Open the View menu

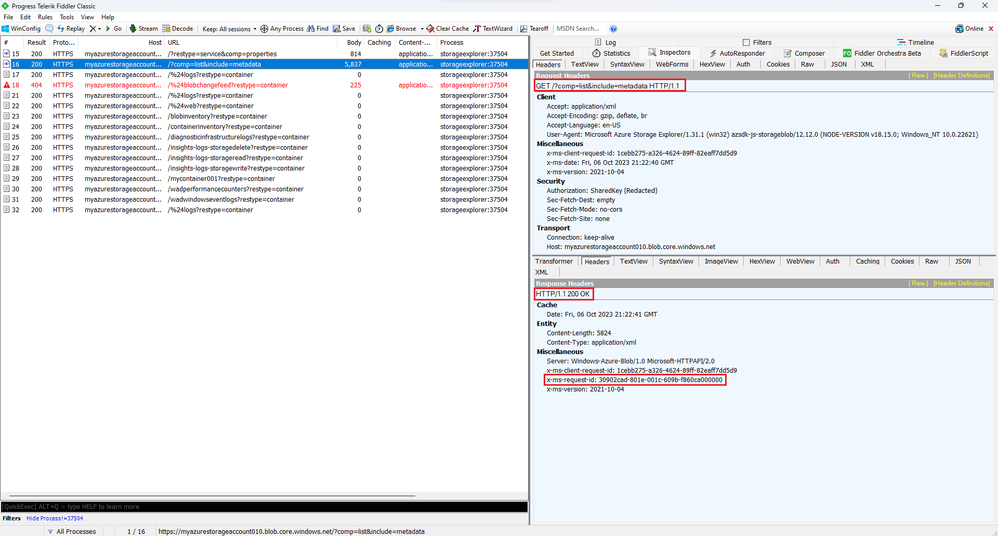87,17
